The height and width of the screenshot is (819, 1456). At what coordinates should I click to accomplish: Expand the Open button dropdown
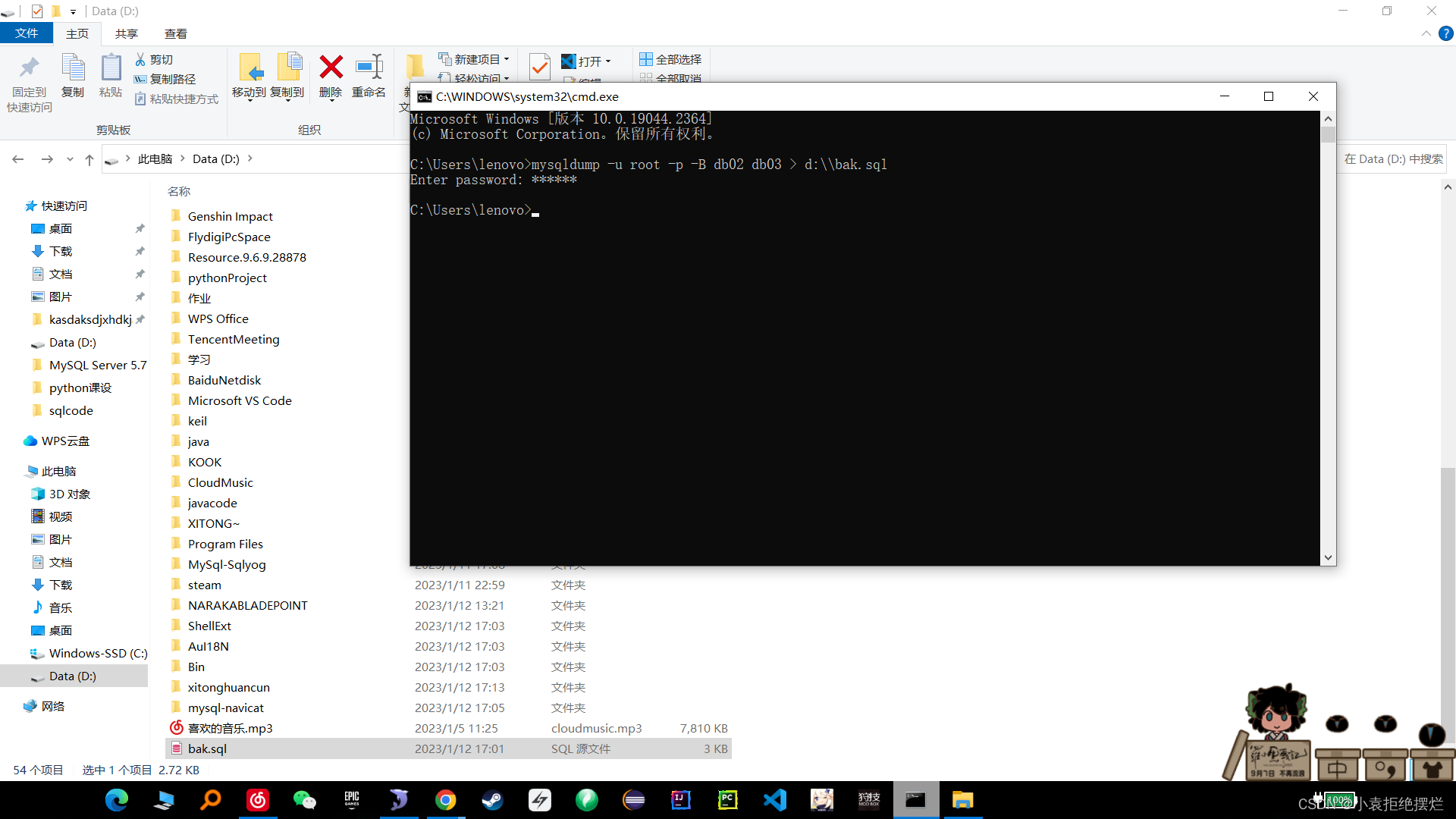coord(608,61)
